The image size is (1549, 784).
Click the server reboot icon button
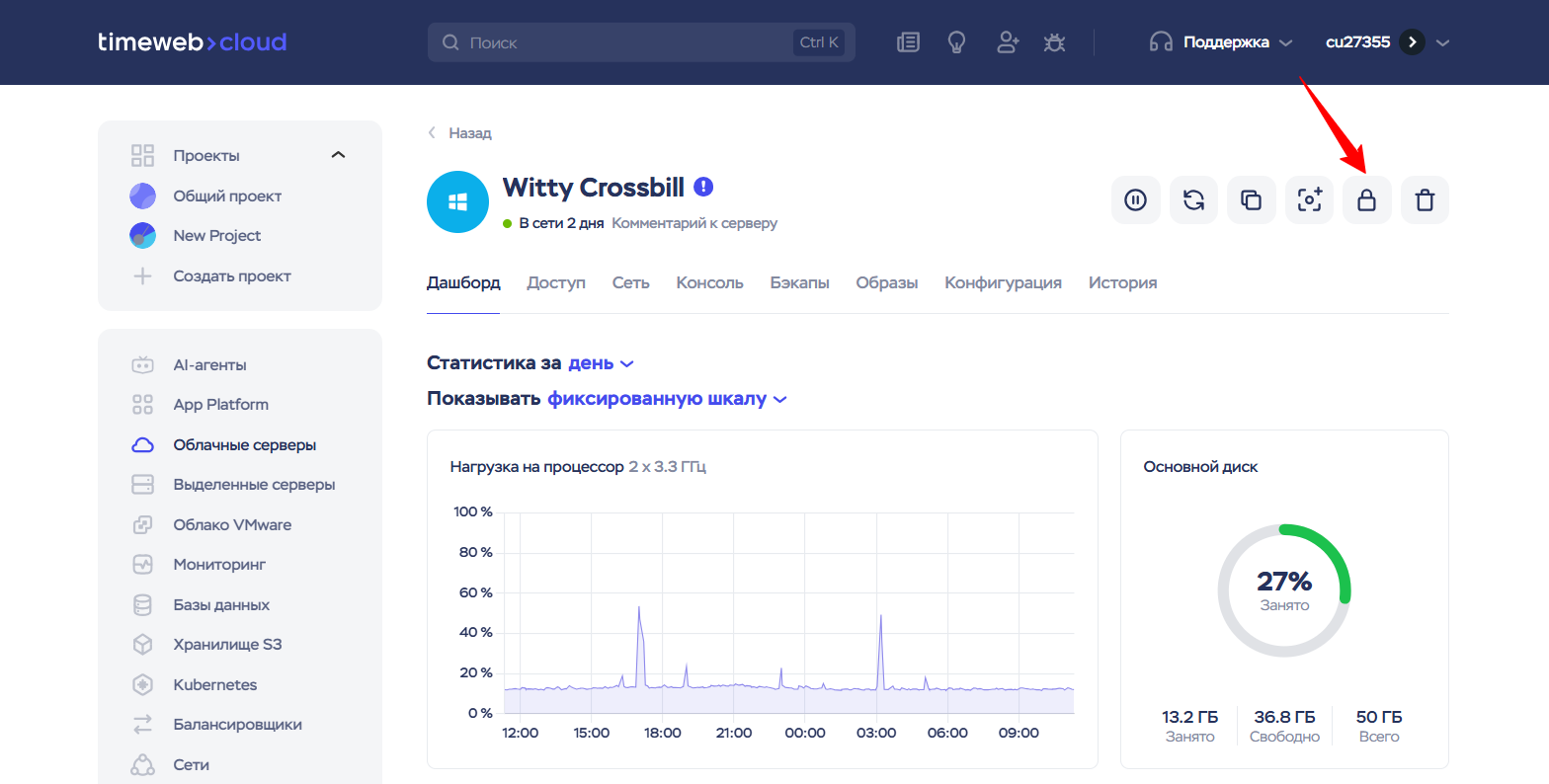click(x=1193, y=200)
